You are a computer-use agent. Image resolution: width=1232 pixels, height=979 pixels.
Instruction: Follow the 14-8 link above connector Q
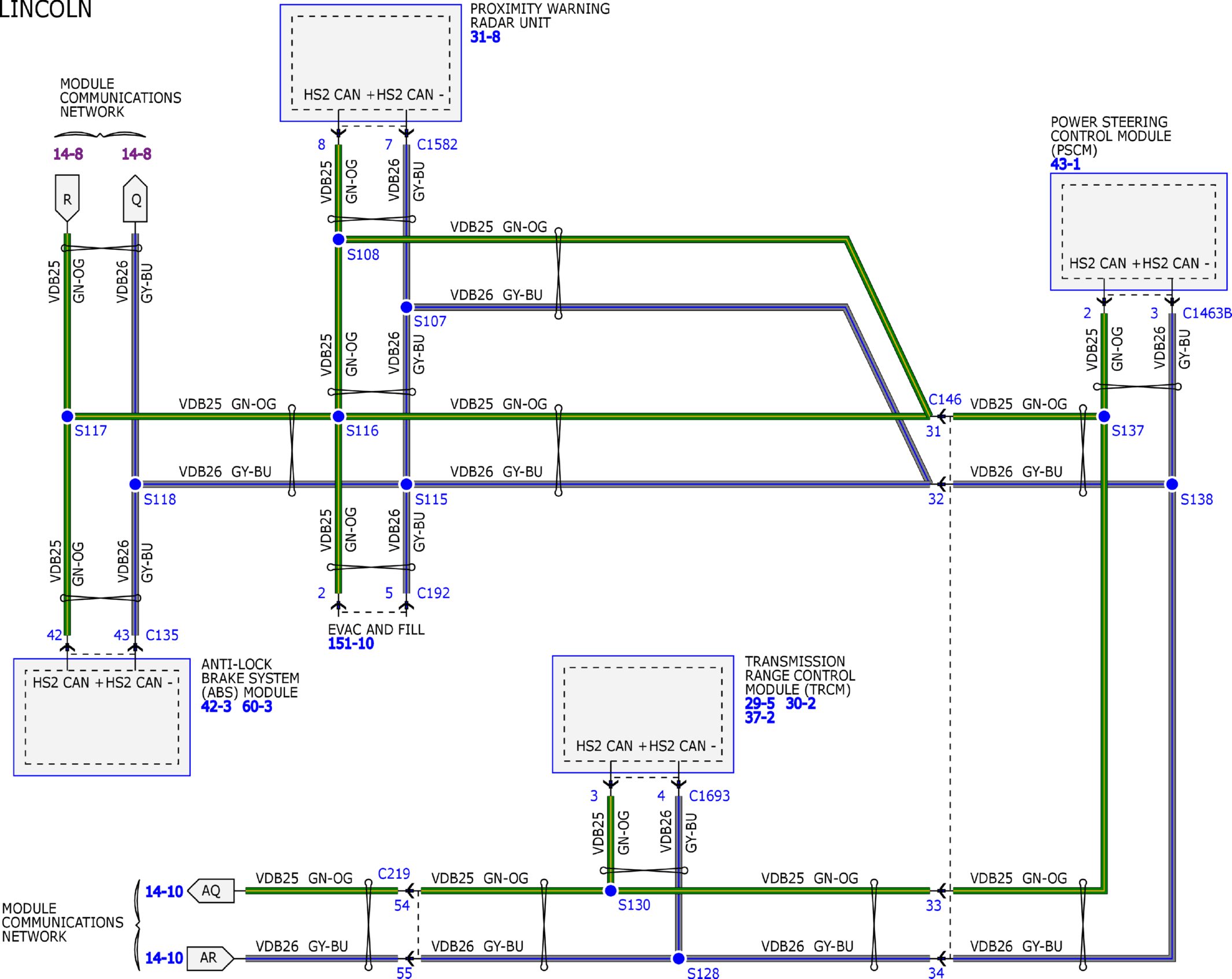coord(136,154)
